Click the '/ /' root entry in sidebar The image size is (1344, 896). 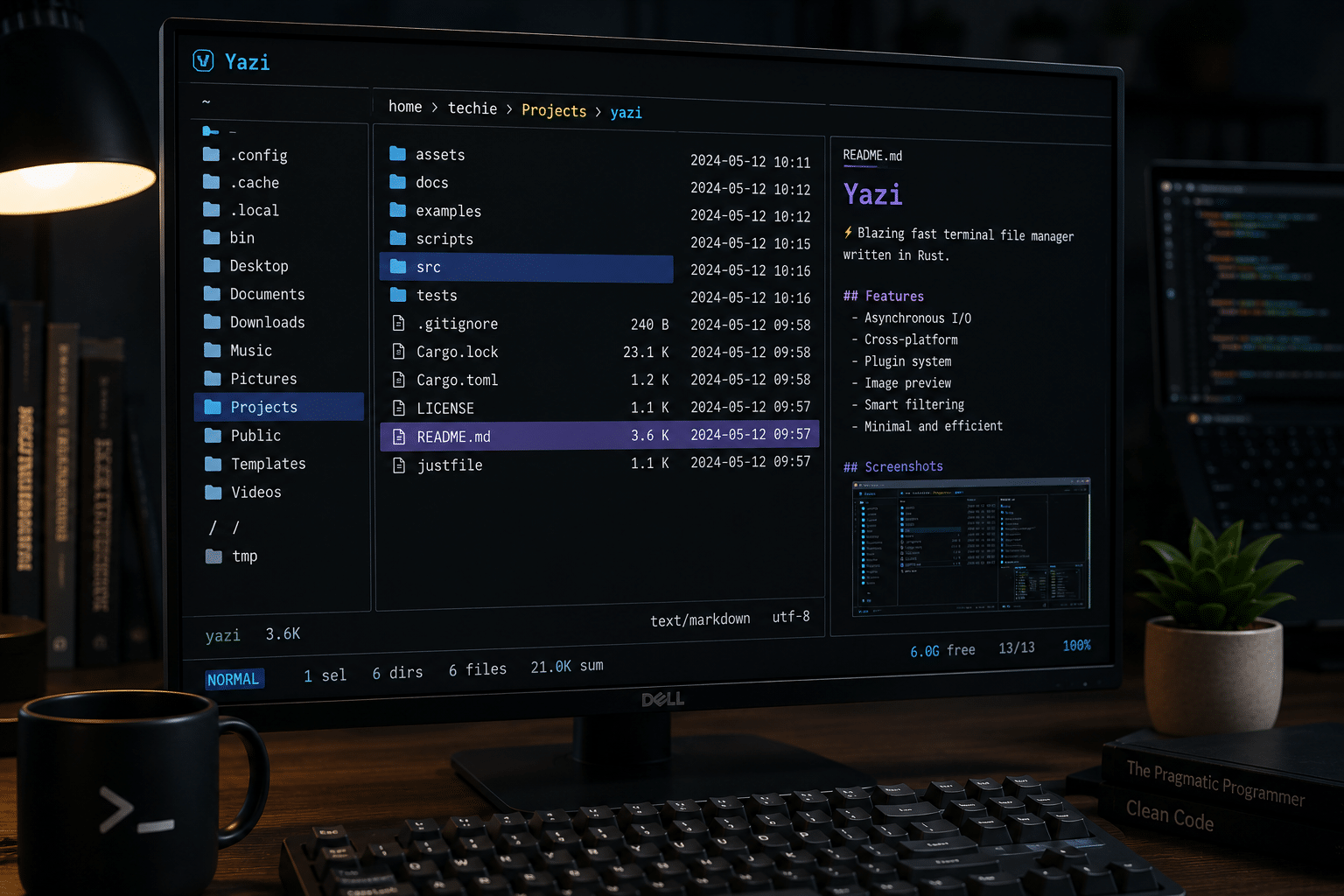224,528
